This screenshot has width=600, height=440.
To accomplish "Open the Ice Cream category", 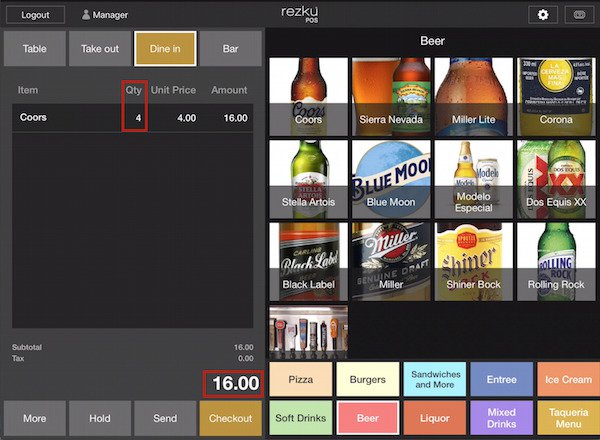I will [569, 379].
